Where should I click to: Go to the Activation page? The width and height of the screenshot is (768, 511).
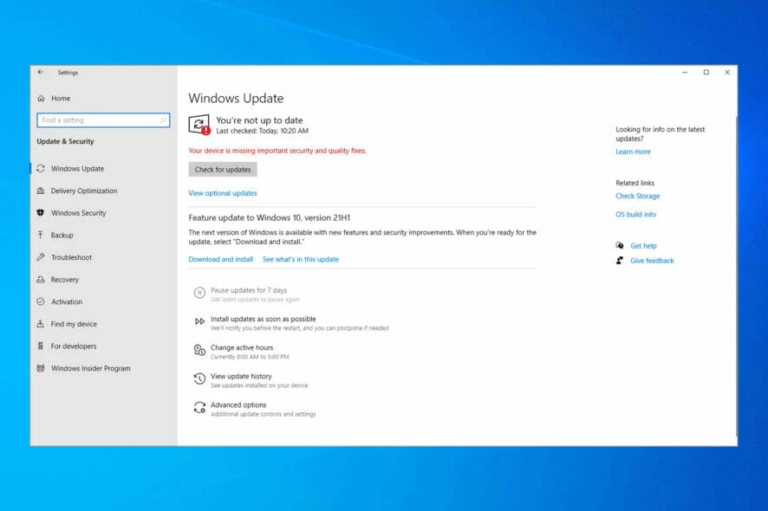pyautogui.click(x=66, y=302)
